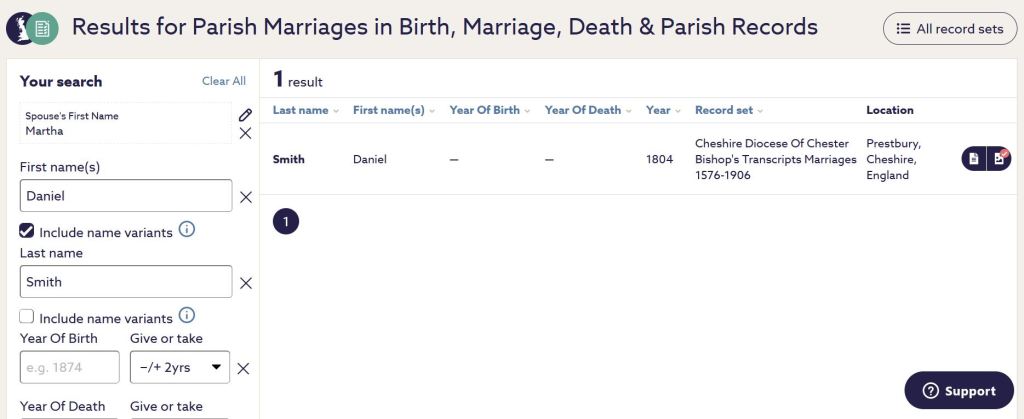
Task: Sort results by Year column header
Action: click(663, 110)
